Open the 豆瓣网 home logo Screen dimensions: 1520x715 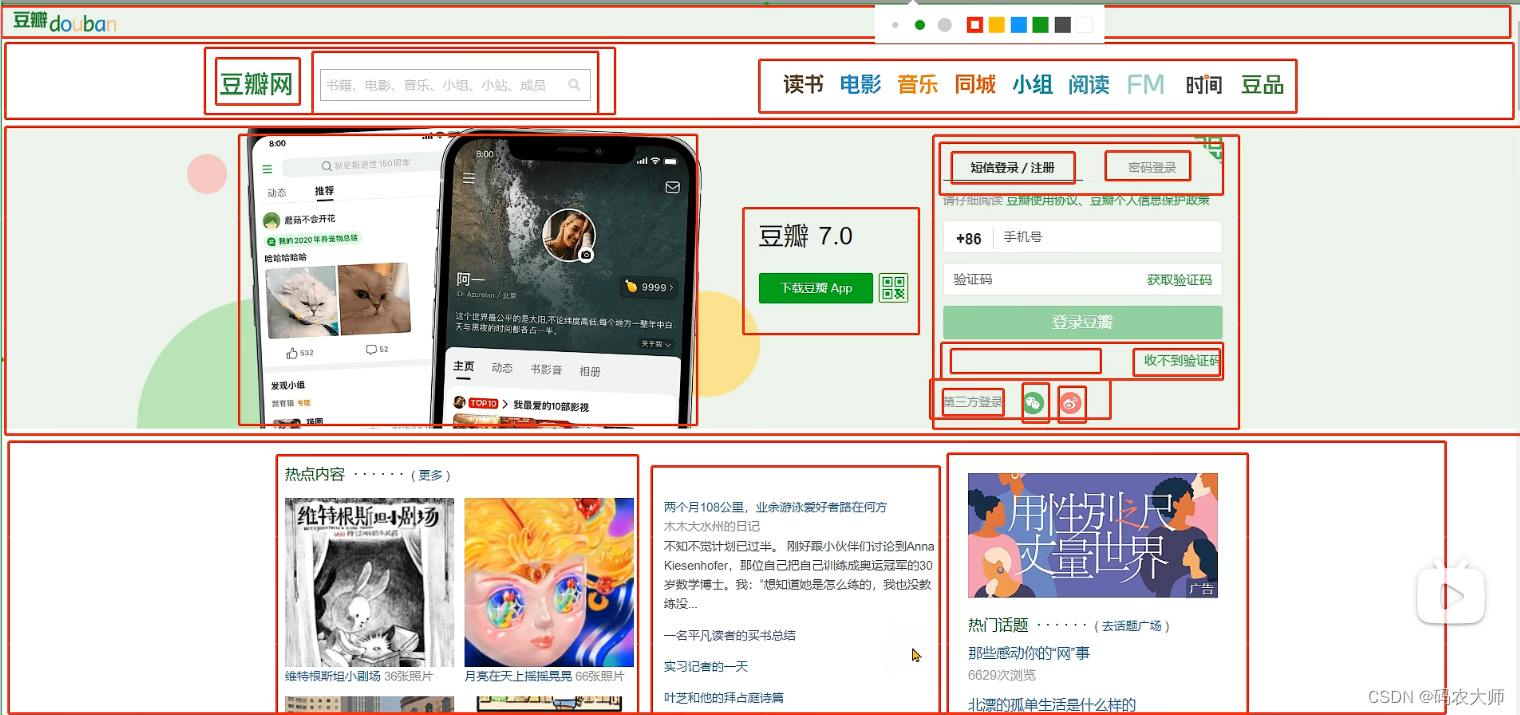[x=257, y=85]
